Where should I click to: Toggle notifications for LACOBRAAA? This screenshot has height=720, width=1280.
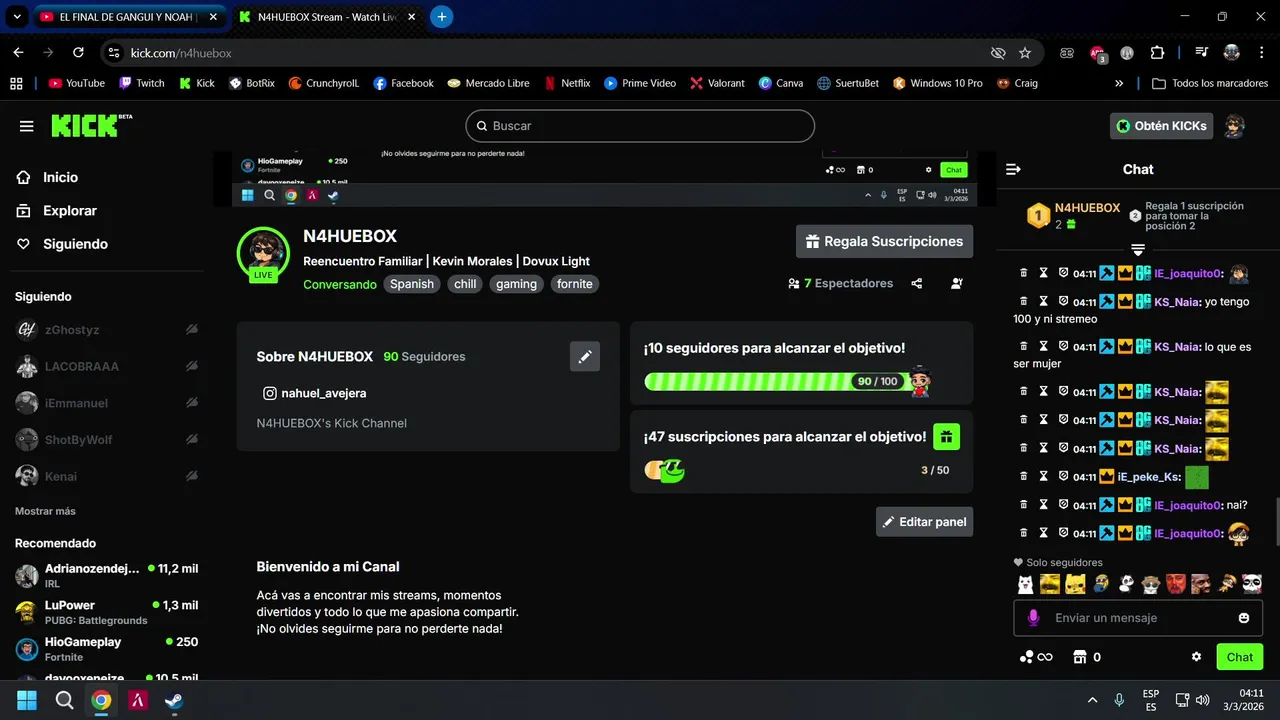pyautogui.click(x=191, y=366)
